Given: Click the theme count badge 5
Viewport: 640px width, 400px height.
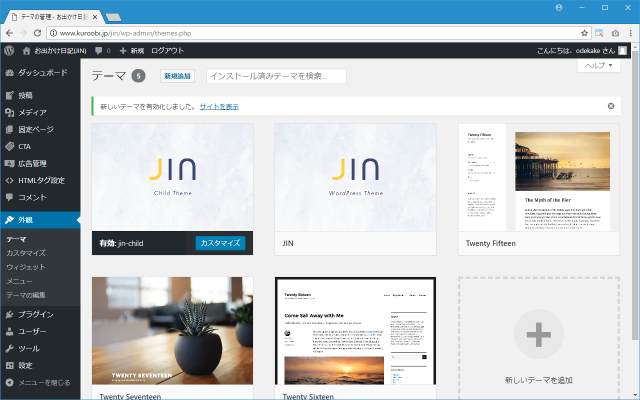Looking at the screenshot, I should click(x=138, y=76).
